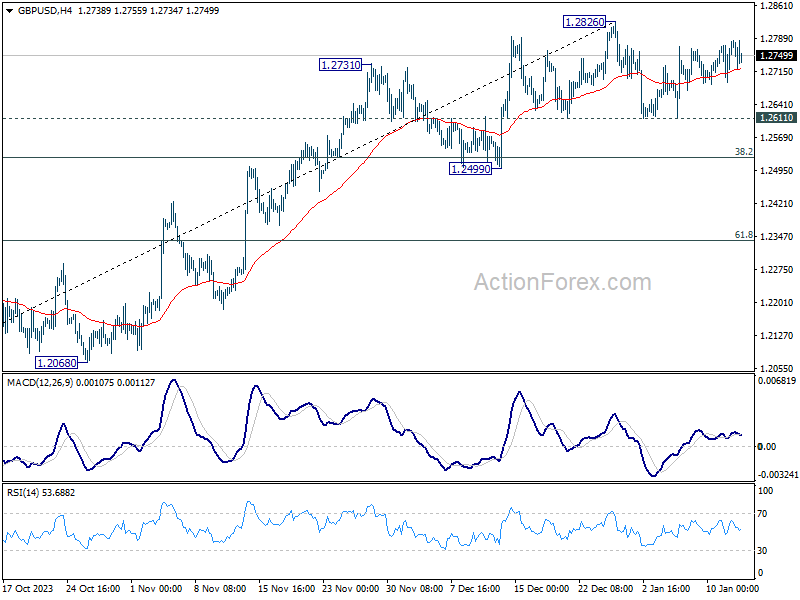Click the 1.24950 price axis value
The height and width of the screenshot is (600, 800).
777,170
